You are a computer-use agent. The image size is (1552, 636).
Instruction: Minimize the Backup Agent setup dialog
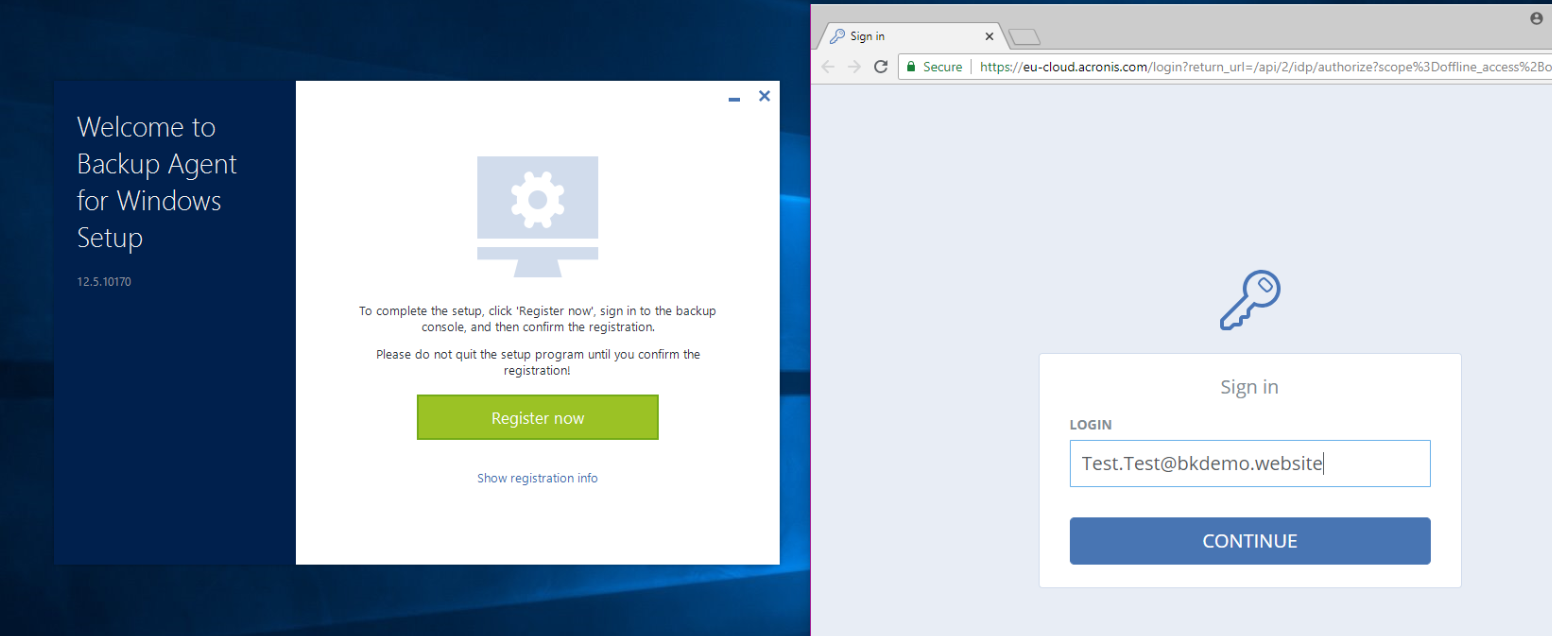pos(733,96)
